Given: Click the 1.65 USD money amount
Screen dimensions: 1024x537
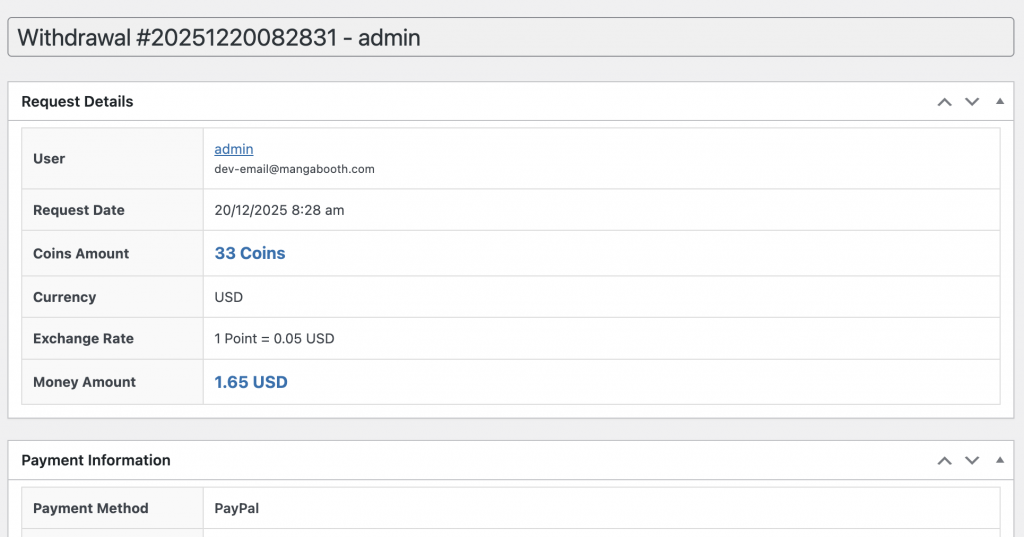Looking at the screenshot, I should coord(251,382).
